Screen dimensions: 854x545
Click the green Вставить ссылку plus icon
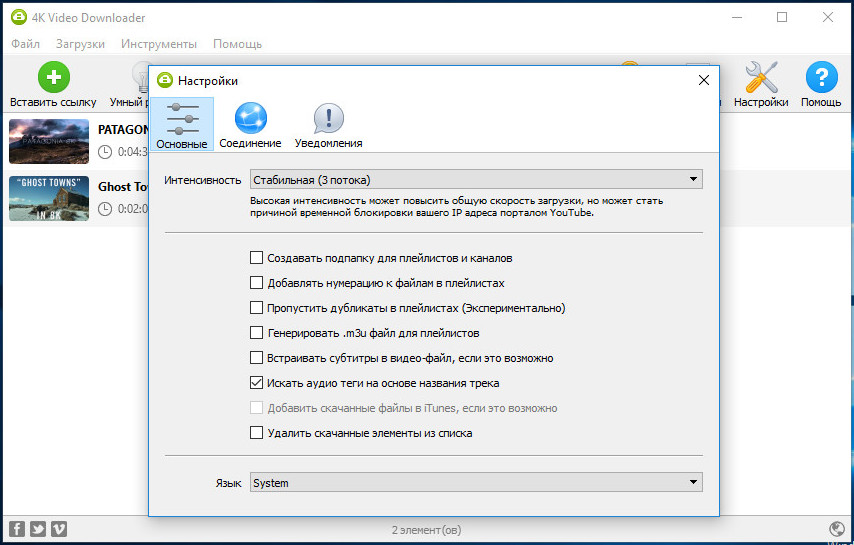pos(53,77)
